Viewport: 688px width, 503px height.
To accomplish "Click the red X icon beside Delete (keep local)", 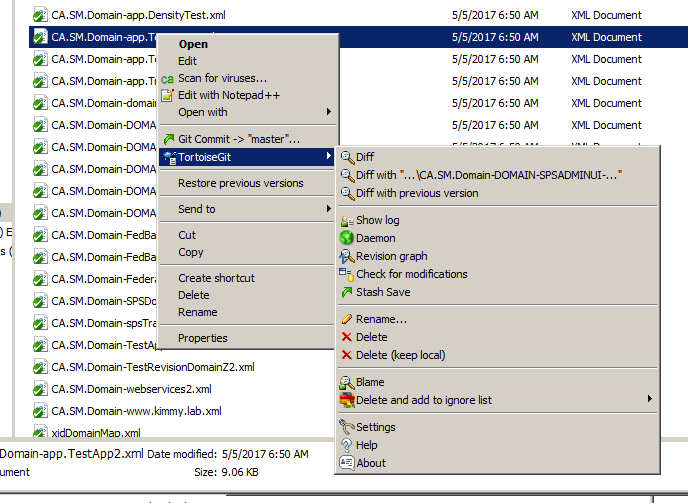I will (347, 355).
